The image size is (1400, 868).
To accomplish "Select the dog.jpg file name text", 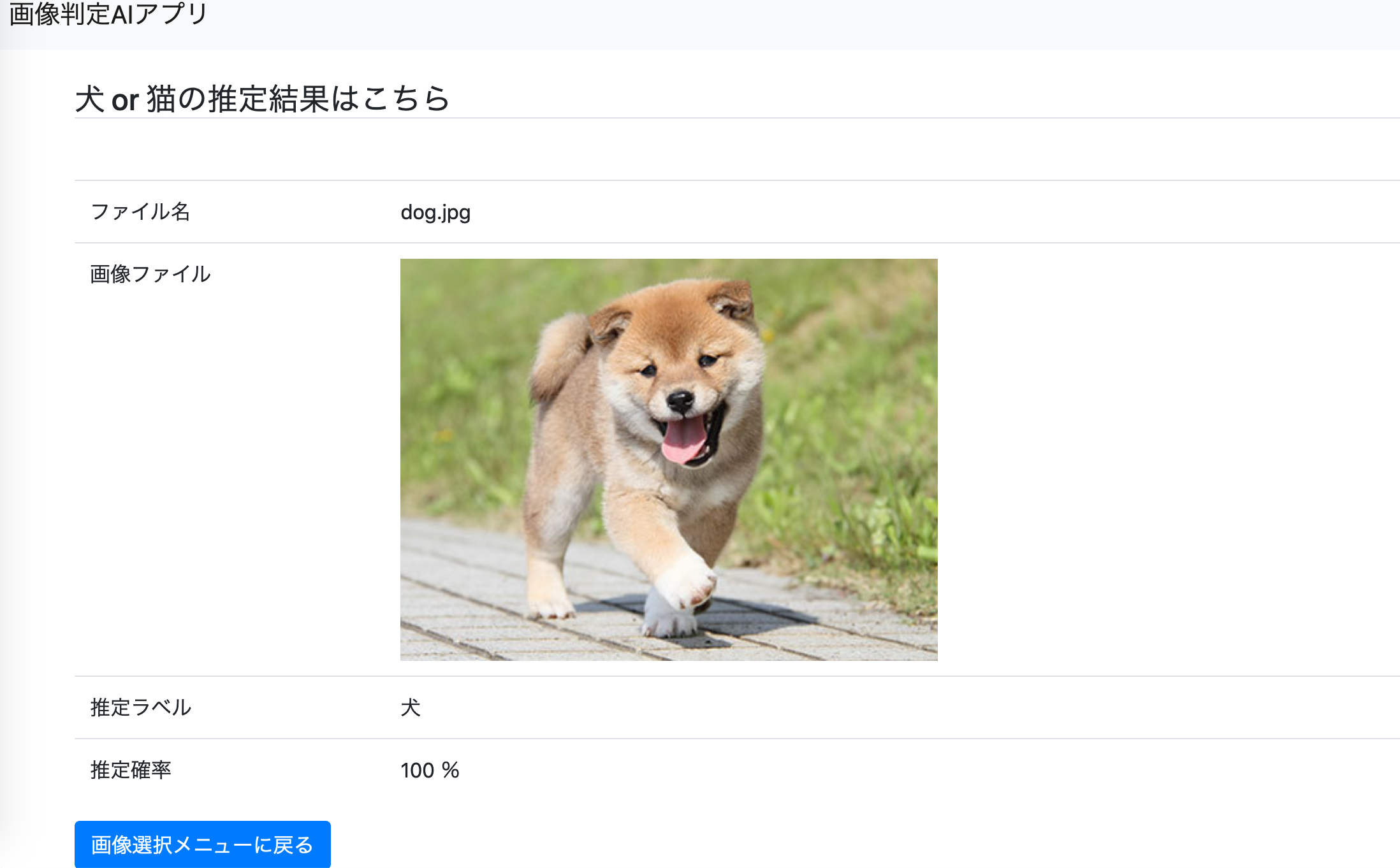I will (435, 212).
